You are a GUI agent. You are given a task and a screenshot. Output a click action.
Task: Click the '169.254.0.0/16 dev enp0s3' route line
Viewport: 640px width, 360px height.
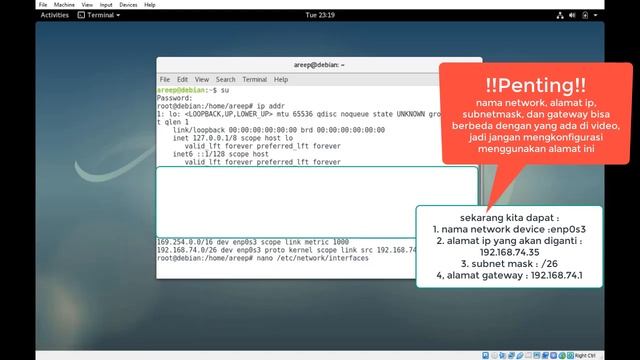[x=253, y=242]
